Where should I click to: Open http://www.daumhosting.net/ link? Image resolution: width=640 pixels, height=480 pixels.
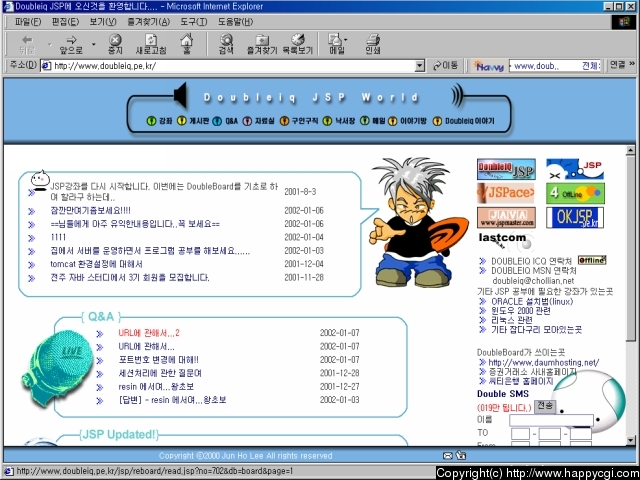pyautogui.click(x=544, y=362)
